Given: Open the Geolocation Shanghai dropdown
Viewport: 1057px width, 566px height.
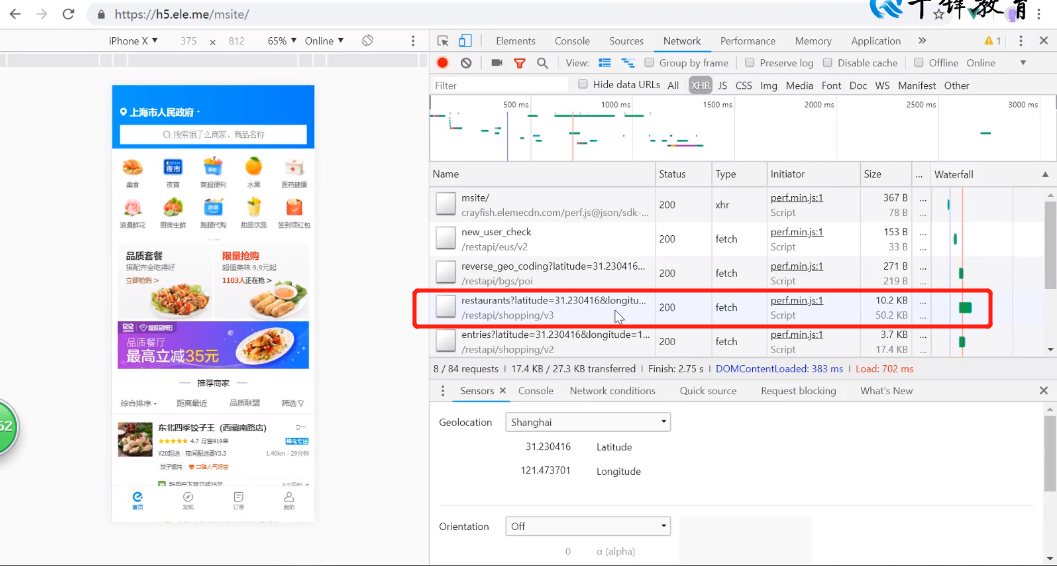Looking at the screenshot, I should pos(588,422).
